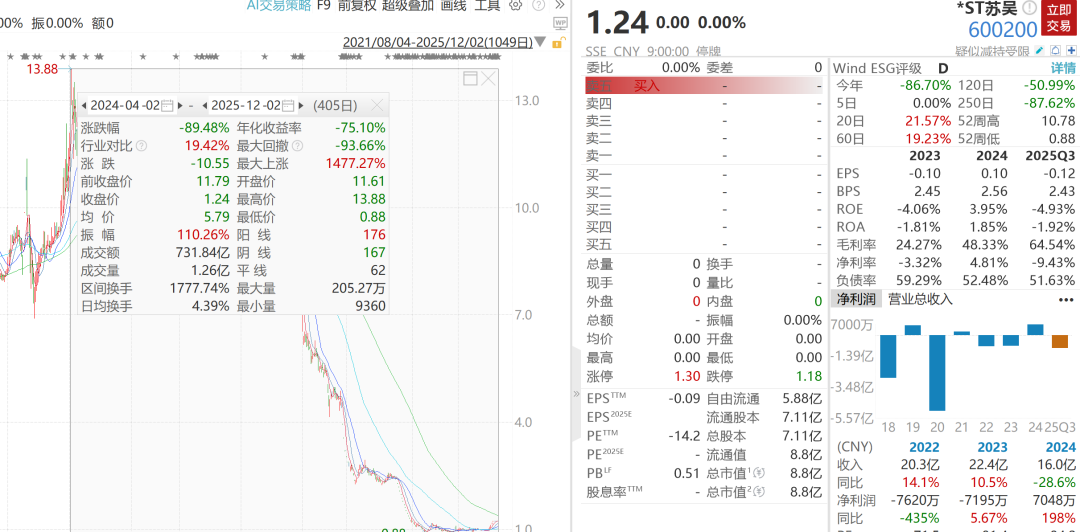Click 最大回撤 help question icon

[x=297, y=146]
